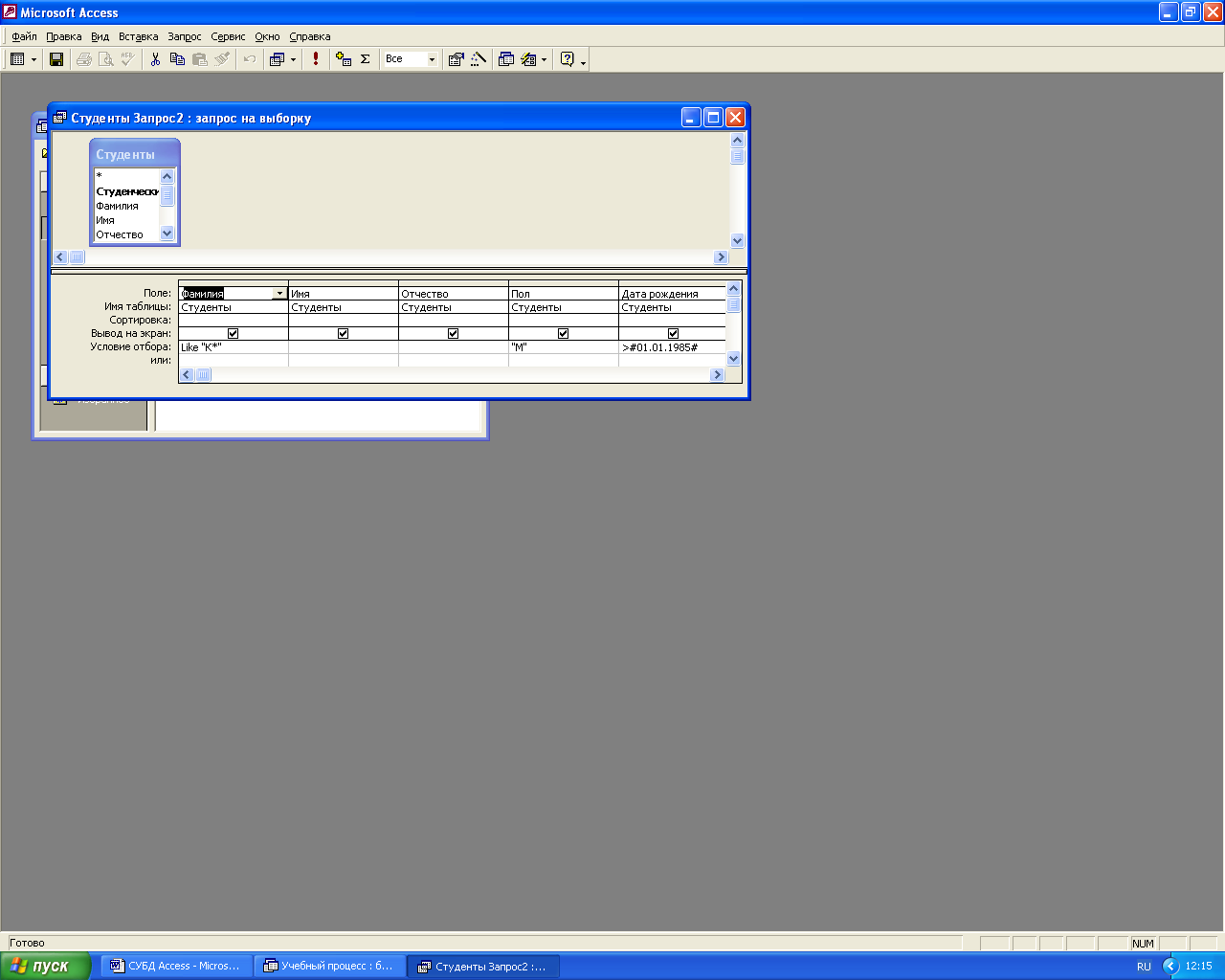Image resolution: width=1225 pixels, height=980 pixels.
Task: Click the New Object icon
Action: [528, 59]
